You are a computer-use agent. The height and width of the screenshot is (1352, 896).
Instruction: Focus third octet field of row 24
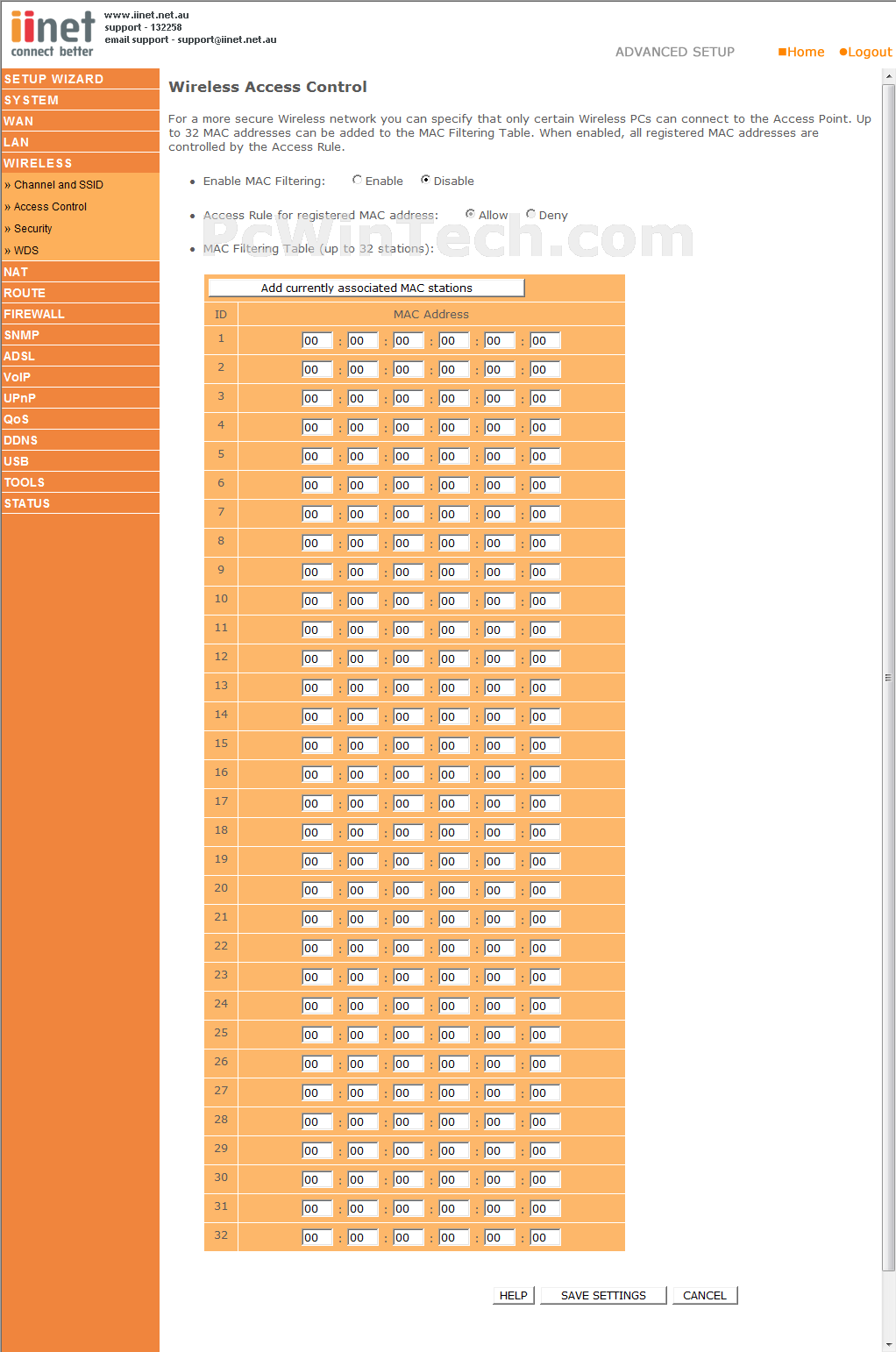408,1006
